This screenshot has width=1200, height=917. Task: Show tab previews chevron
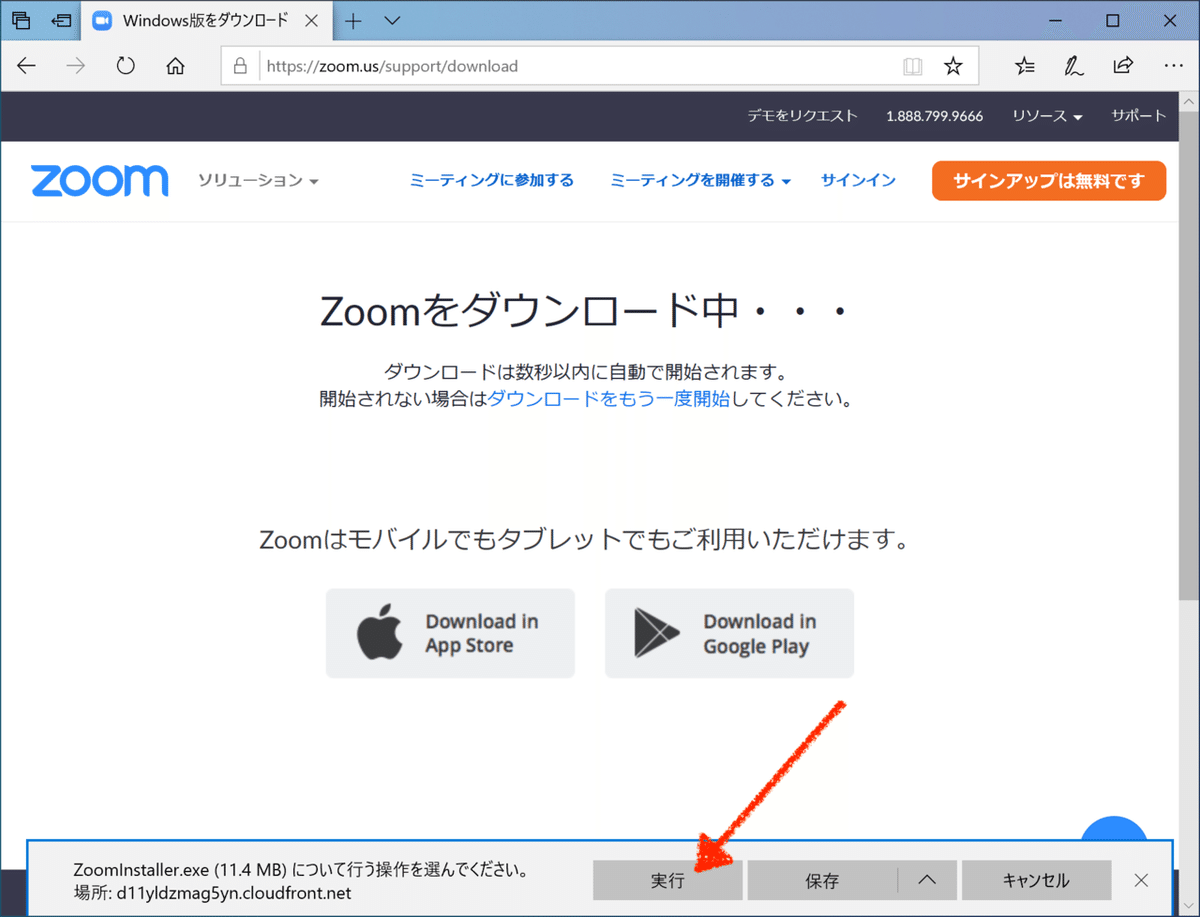click(392, 21)
